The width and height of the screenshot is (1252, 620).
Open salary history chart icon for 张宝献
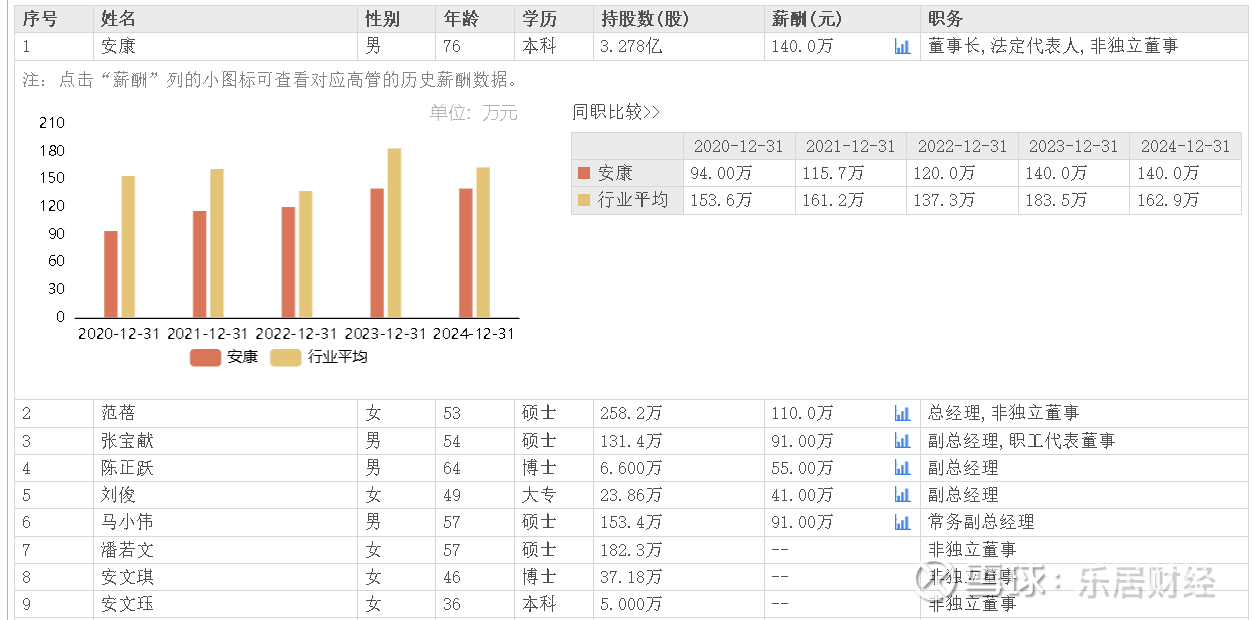902,441
